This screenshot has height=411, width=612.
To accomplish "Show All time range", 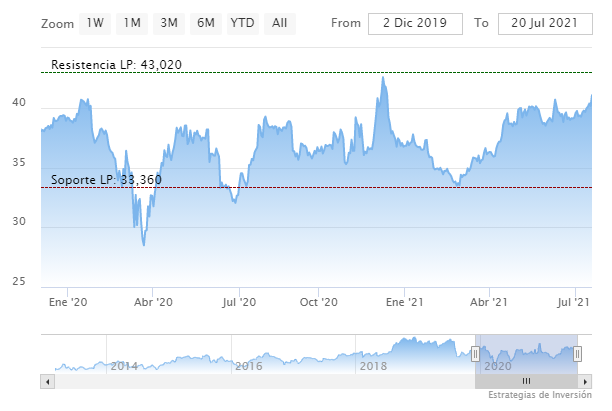I will [280, 22].
